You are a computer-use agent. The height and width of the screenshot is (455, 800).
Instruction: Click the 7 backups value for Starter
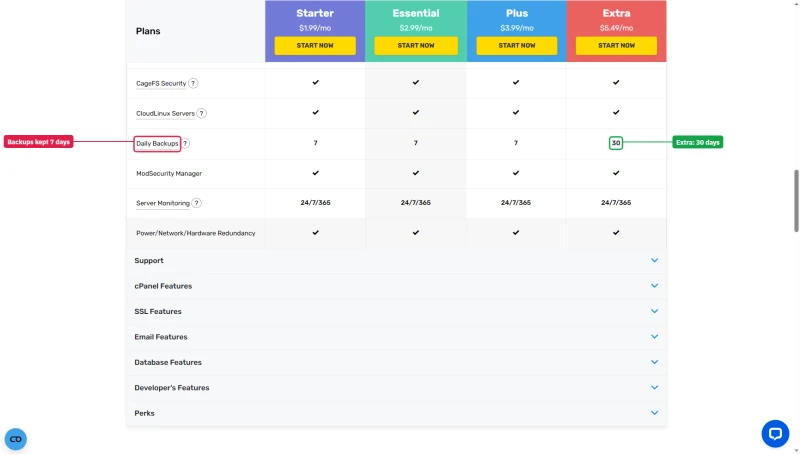315,143
